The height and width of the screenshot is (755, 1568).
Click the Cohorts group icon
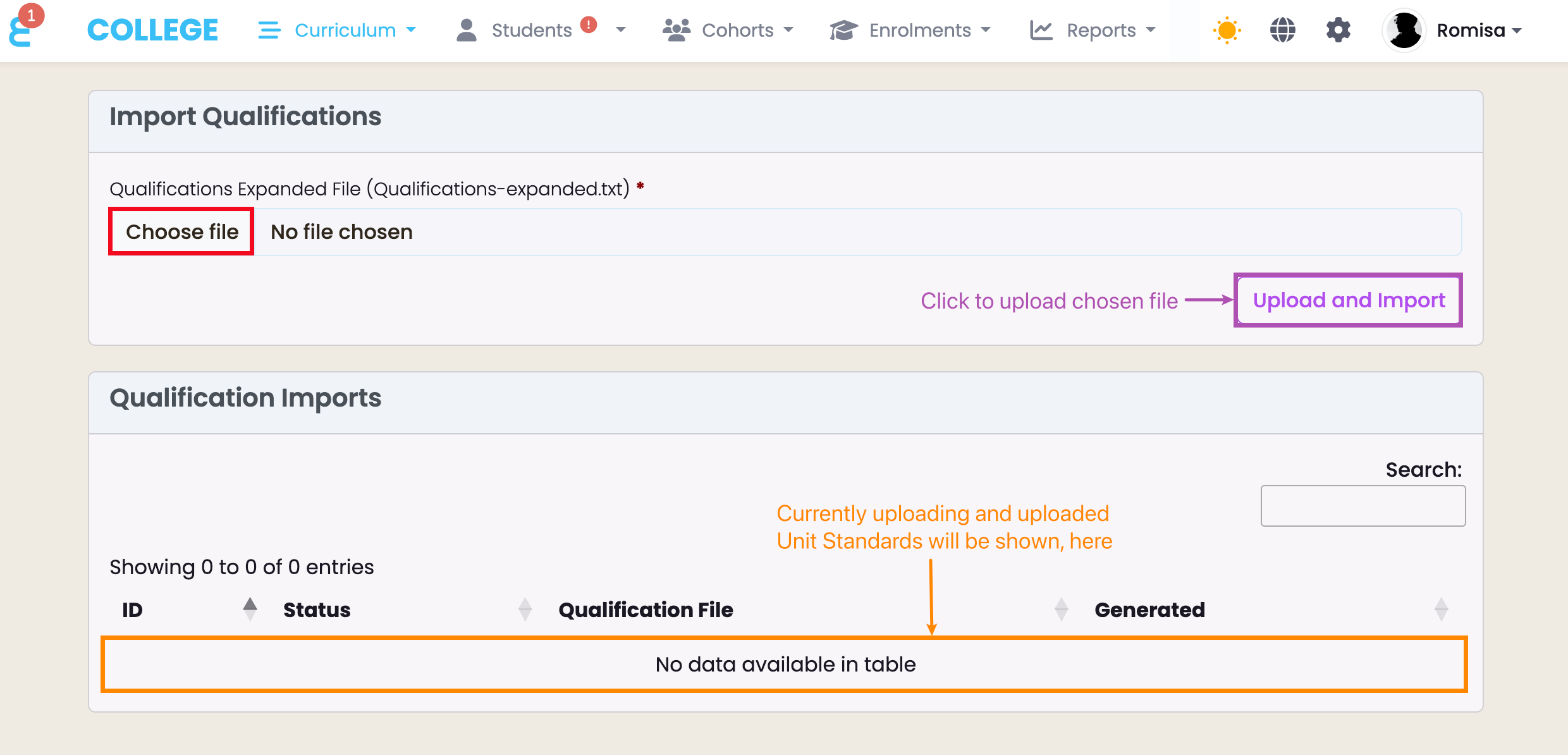(676, 30)
